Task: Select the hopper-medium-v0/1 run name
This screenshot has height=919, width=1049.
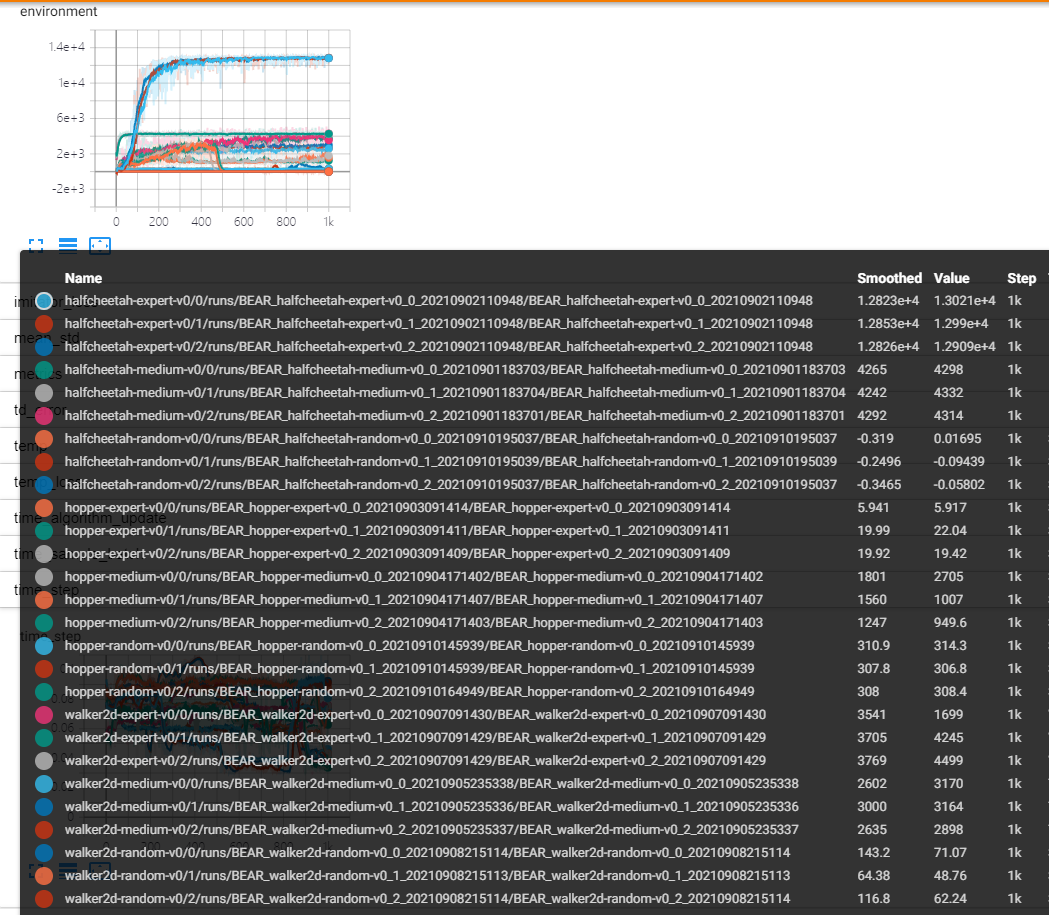Action: pyautogui.click(x=413, y=600)
